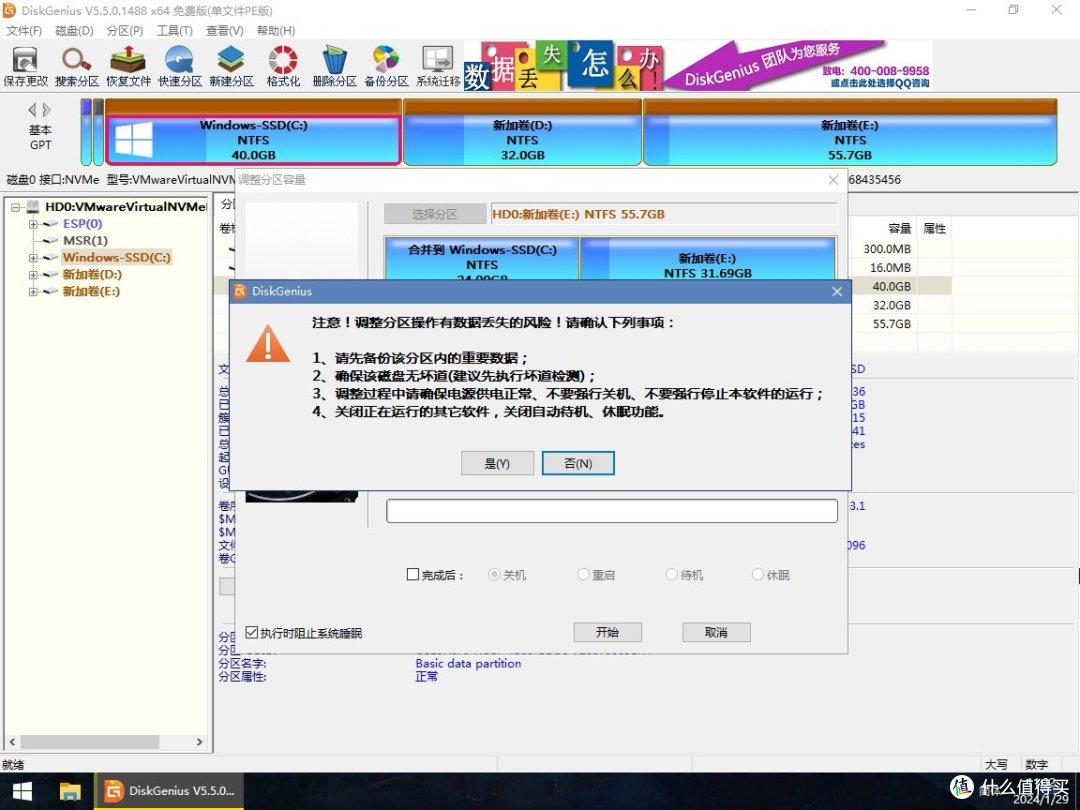Viewport: 1080px width, 810px height.
Task: Open the 搜索分区 search partition tool
Action: 76,67
